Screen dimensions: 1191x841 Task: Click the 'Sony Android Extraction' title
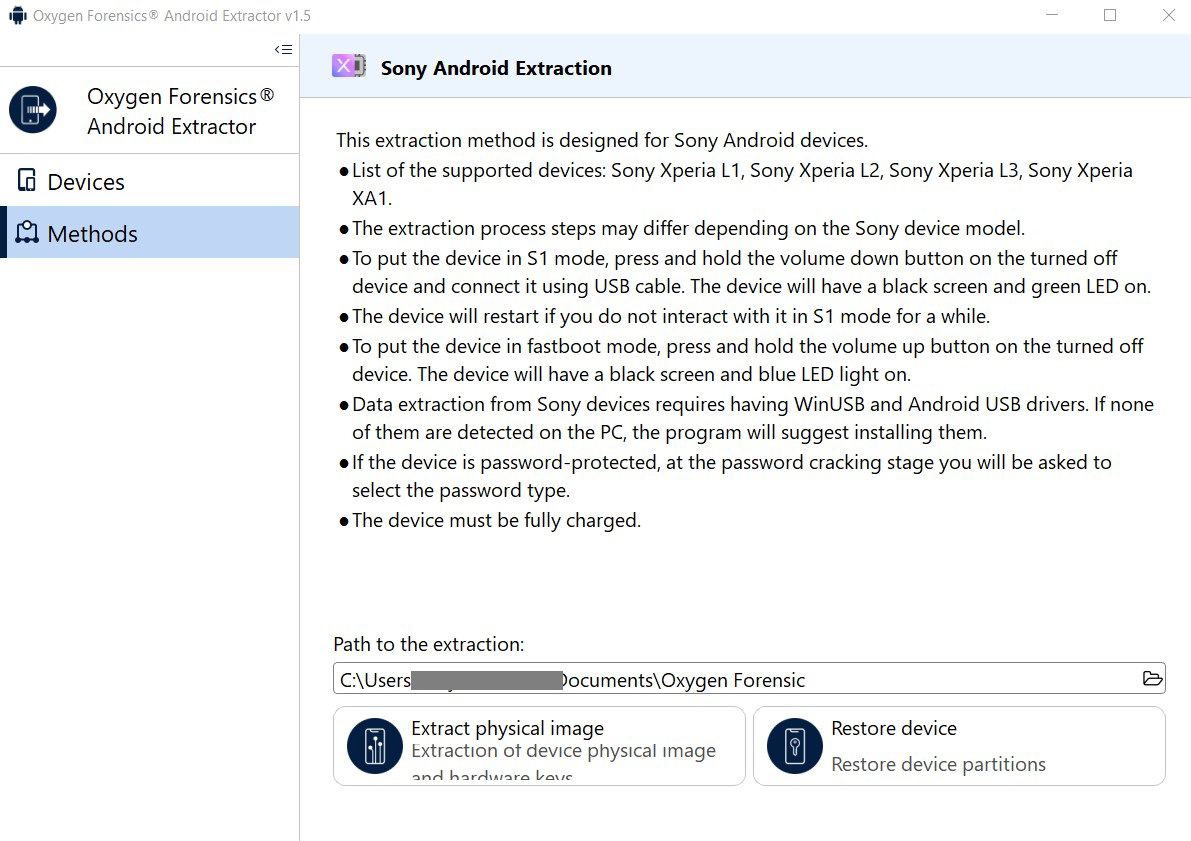496,68
